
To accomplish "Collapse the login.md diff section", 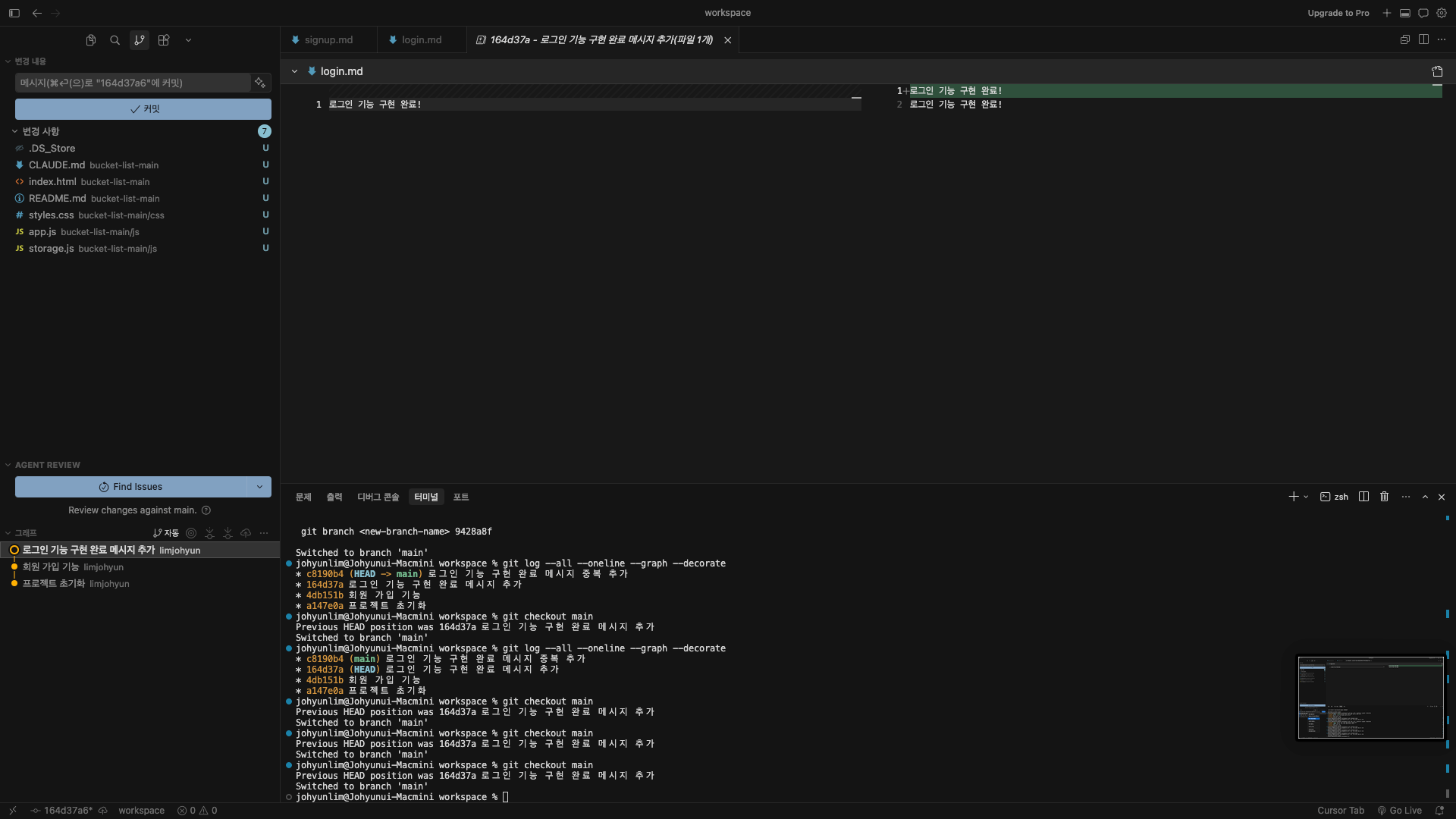I will tap(294, 71).
